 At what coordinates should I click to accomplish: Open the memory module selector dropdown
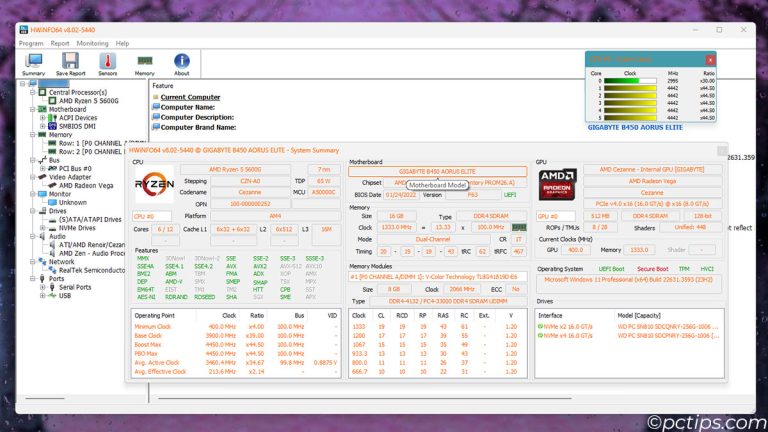click(x=436, y=274)
